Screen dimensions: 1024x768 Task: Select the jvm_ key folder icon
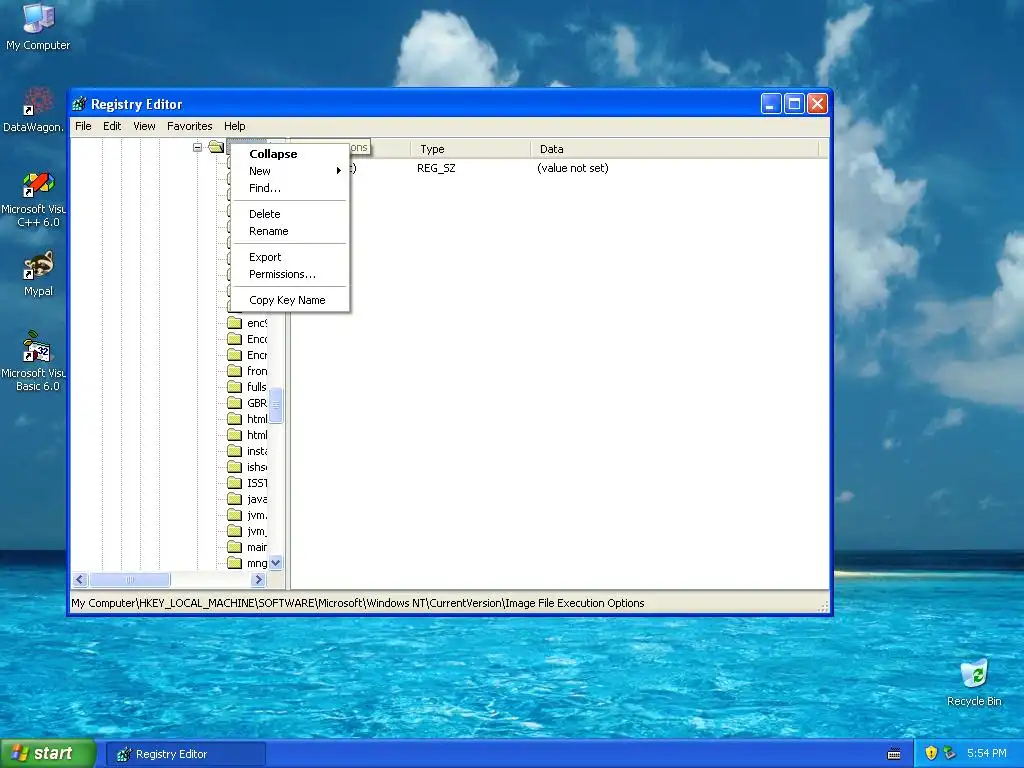234,531
